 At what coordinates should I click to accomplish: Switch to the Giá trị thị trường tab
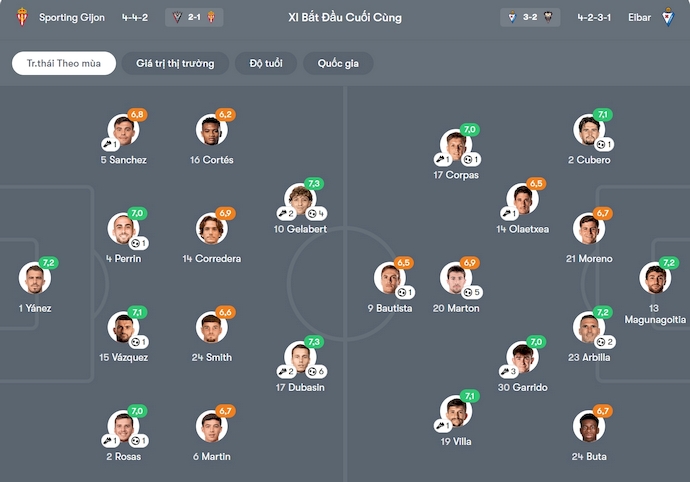[175, 63]
